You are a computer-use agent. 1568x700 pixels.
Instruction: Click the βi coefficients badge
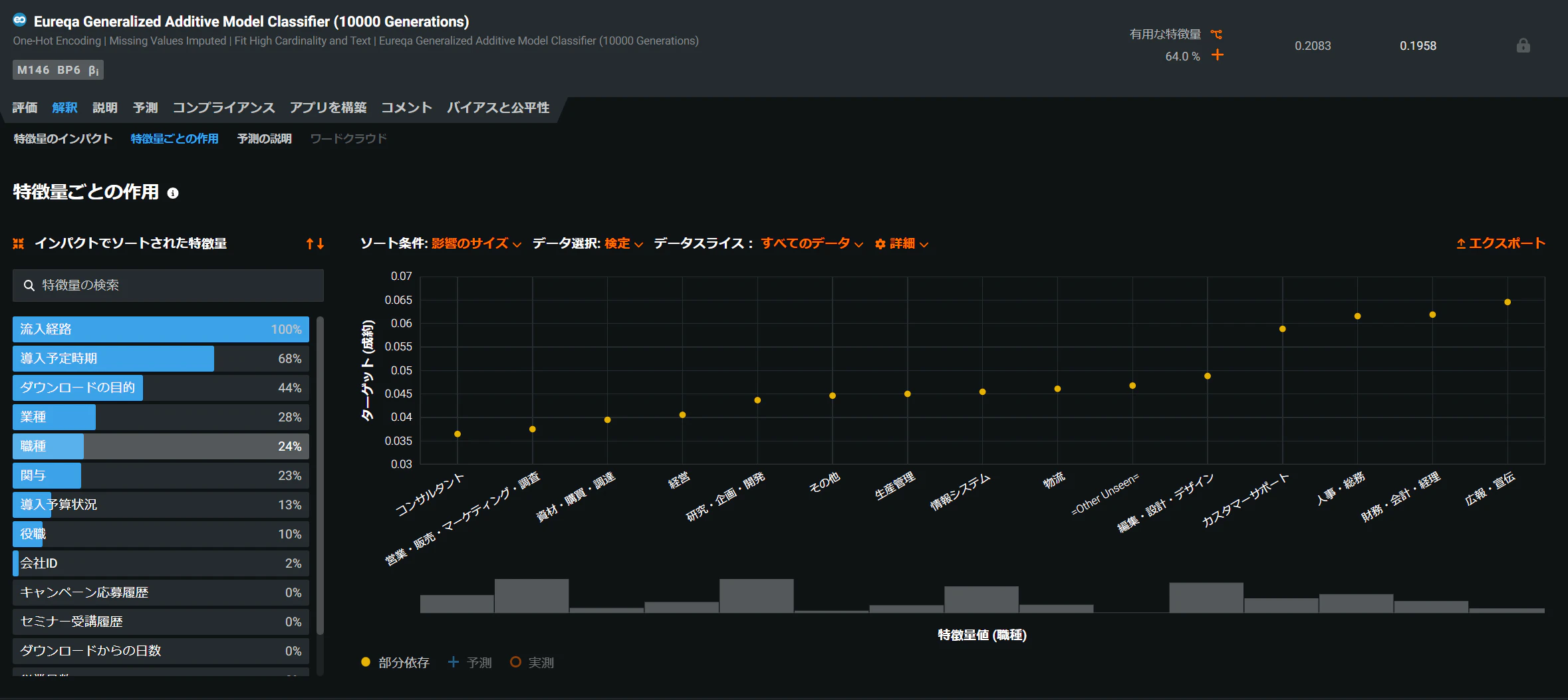(94, 70)
